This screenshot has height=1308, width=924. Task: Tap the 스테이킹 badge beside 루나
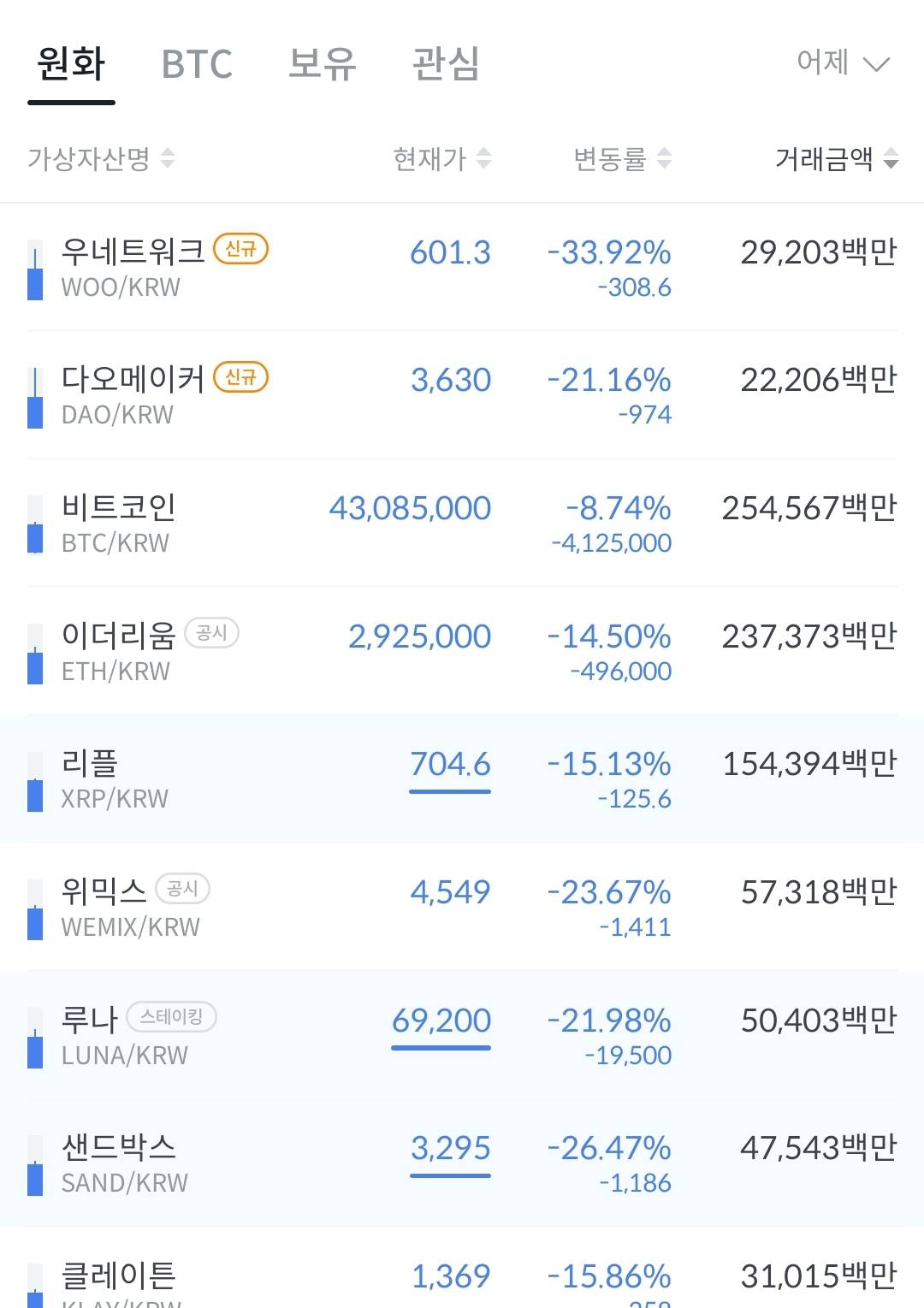[x=171, y=1017]
